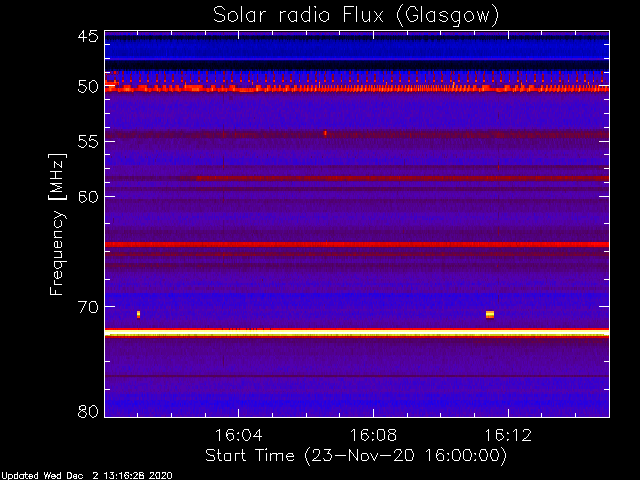Click the 16:12 time axis label
The width and height of the screenshot is (640, 480).
508,435
